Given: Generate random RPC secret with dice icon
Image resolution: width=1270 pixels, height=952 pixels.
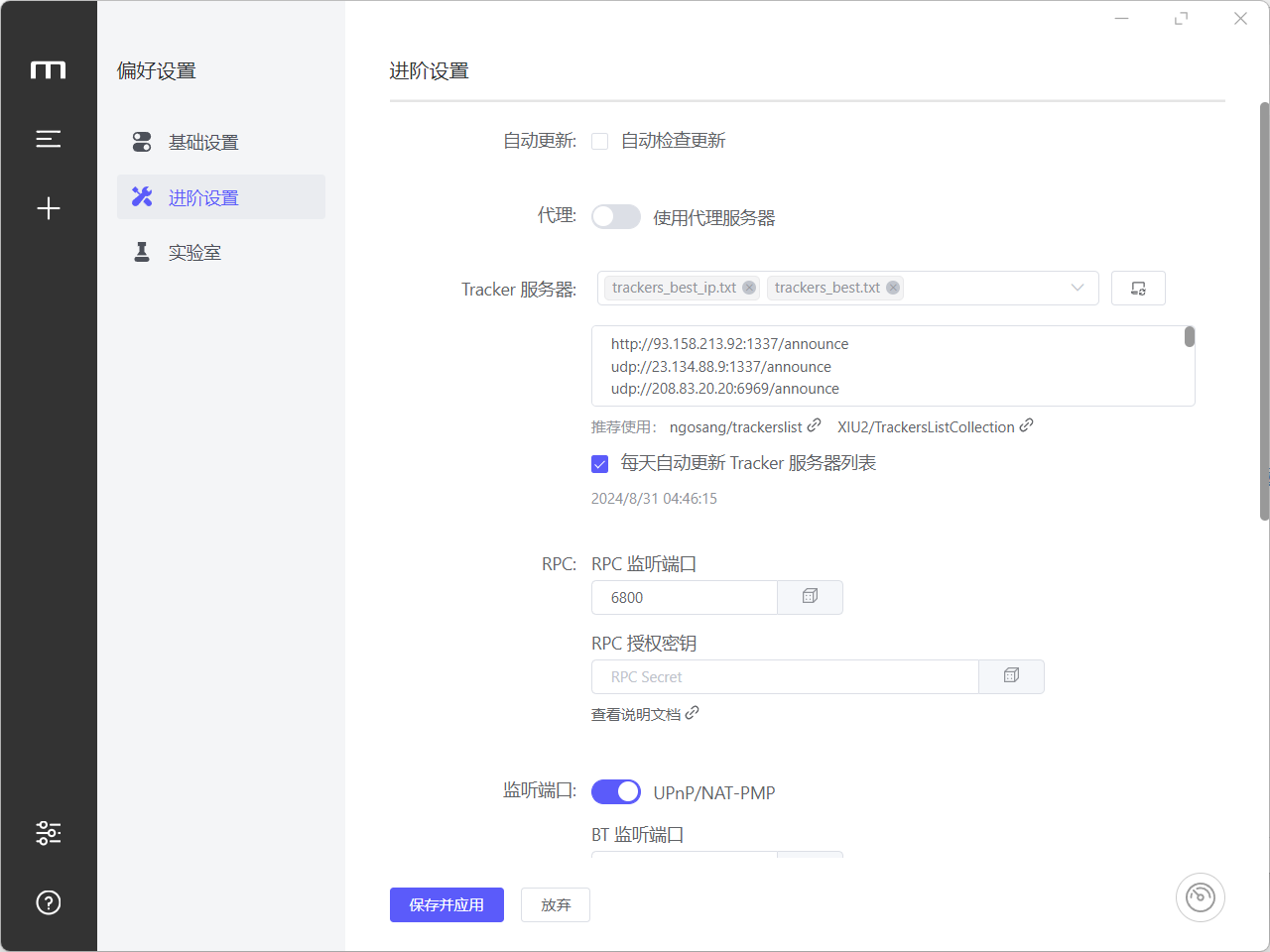Looking at the screenshot, I should (1011, 676).
